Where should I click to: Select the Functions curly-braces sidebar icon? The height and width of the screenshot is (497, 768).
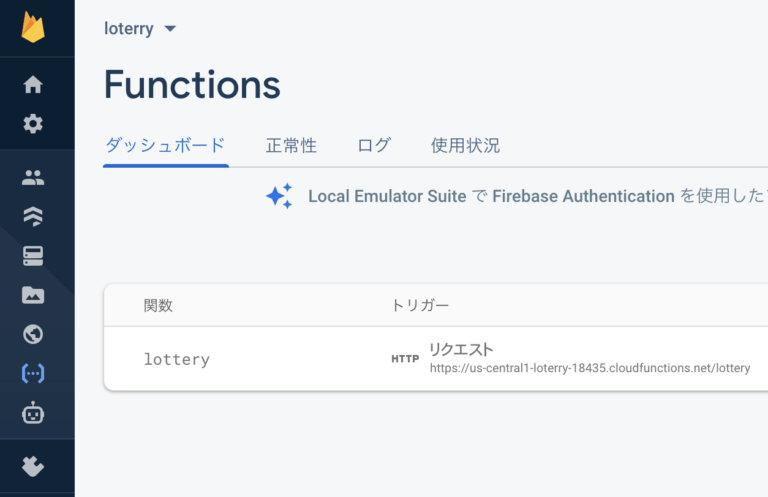(33, 373)
